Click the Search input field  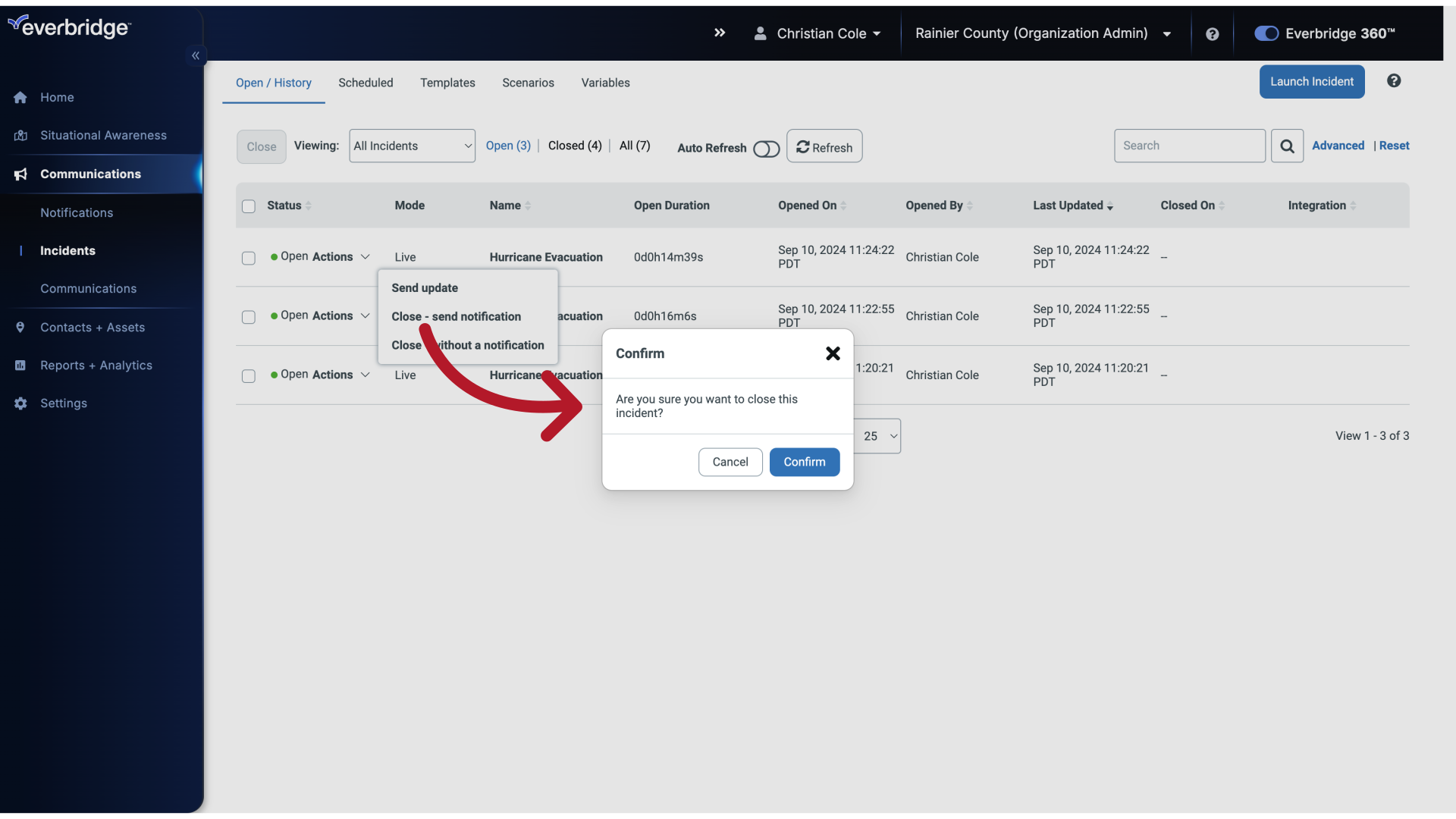(x=1189, y=145)
